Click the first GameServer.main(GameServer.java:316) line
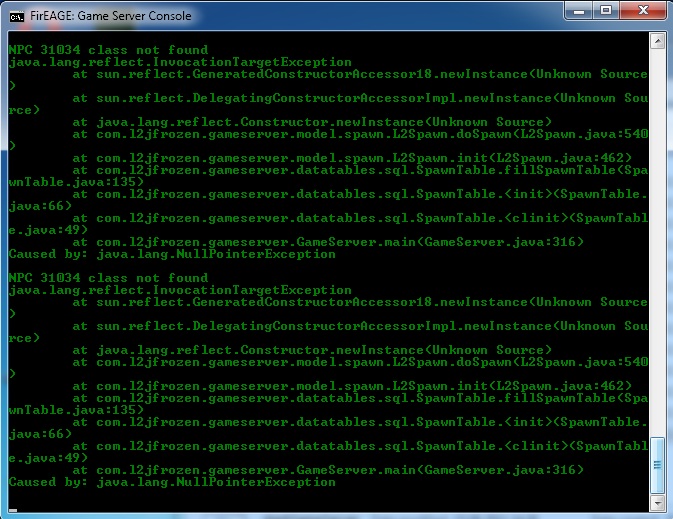The width and height of the screenshot is (673, 519). (328, 242)
